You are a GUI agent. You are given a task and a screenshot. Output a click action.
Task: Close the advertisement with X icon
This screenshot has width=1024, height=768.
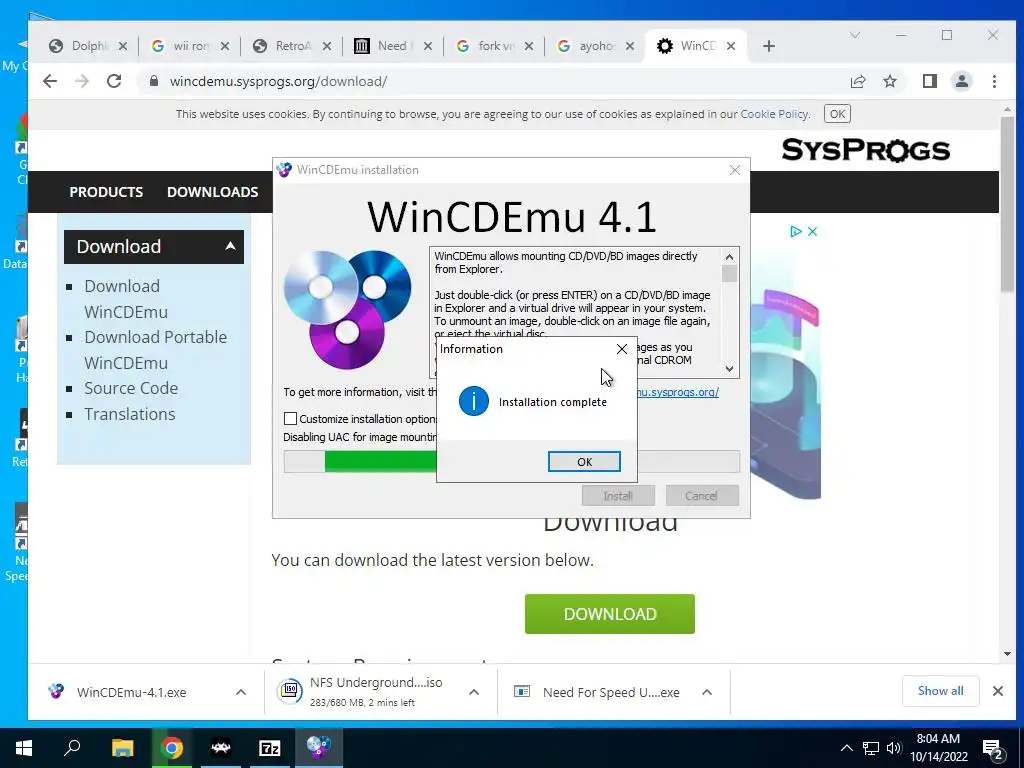pyautogui.click(x=812, y=231)
